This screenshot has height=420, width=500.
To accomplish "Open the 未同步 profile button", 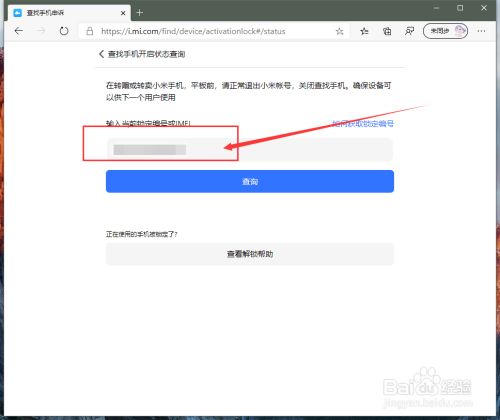I will pyautogui.click(x=445, y=31).
